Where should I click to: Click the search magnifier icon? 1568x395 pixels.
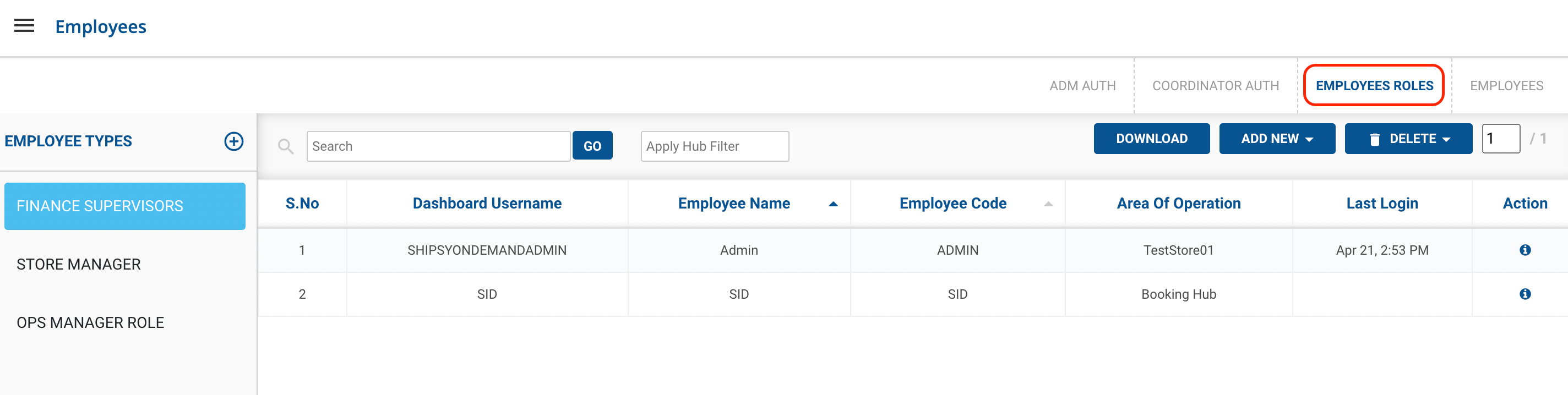286,146
